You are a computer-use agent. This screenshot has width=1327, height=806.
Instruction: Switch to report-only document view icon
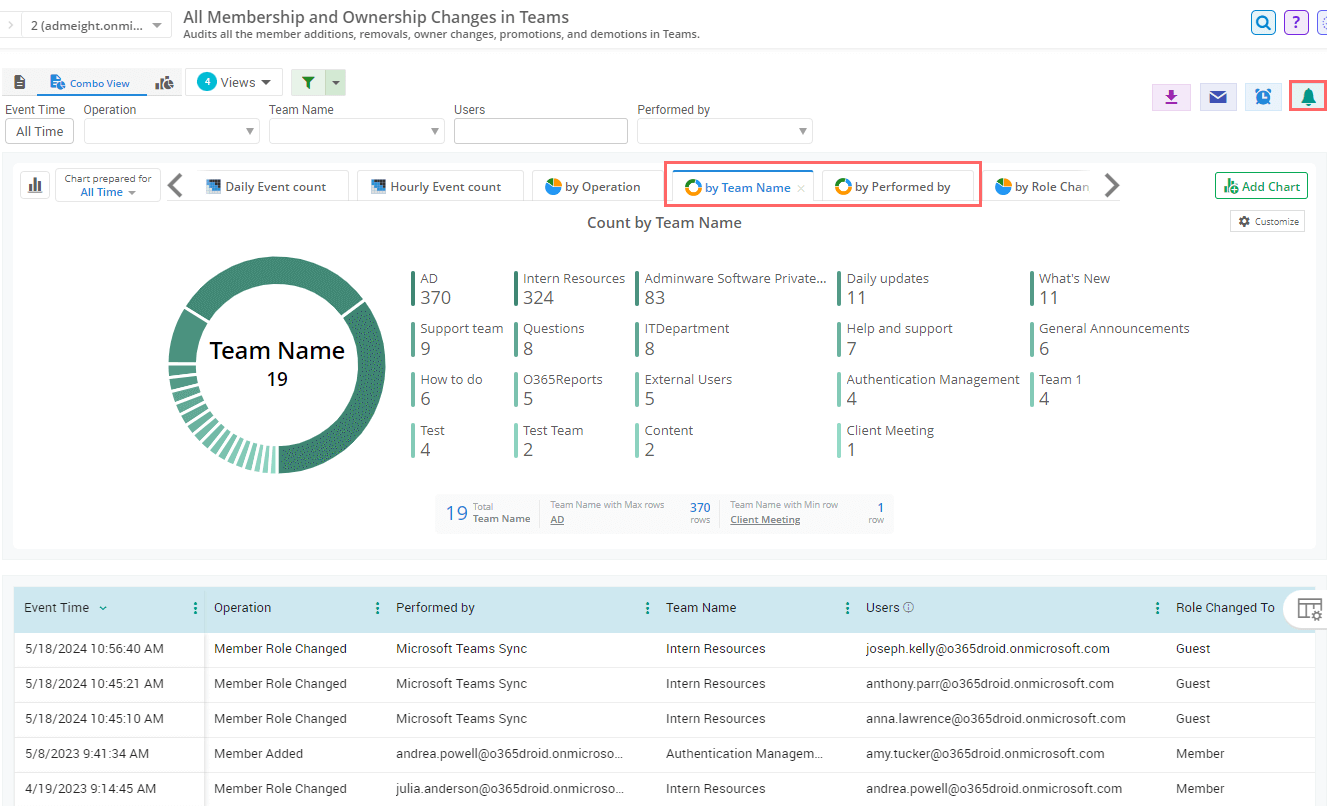point(20,83)
